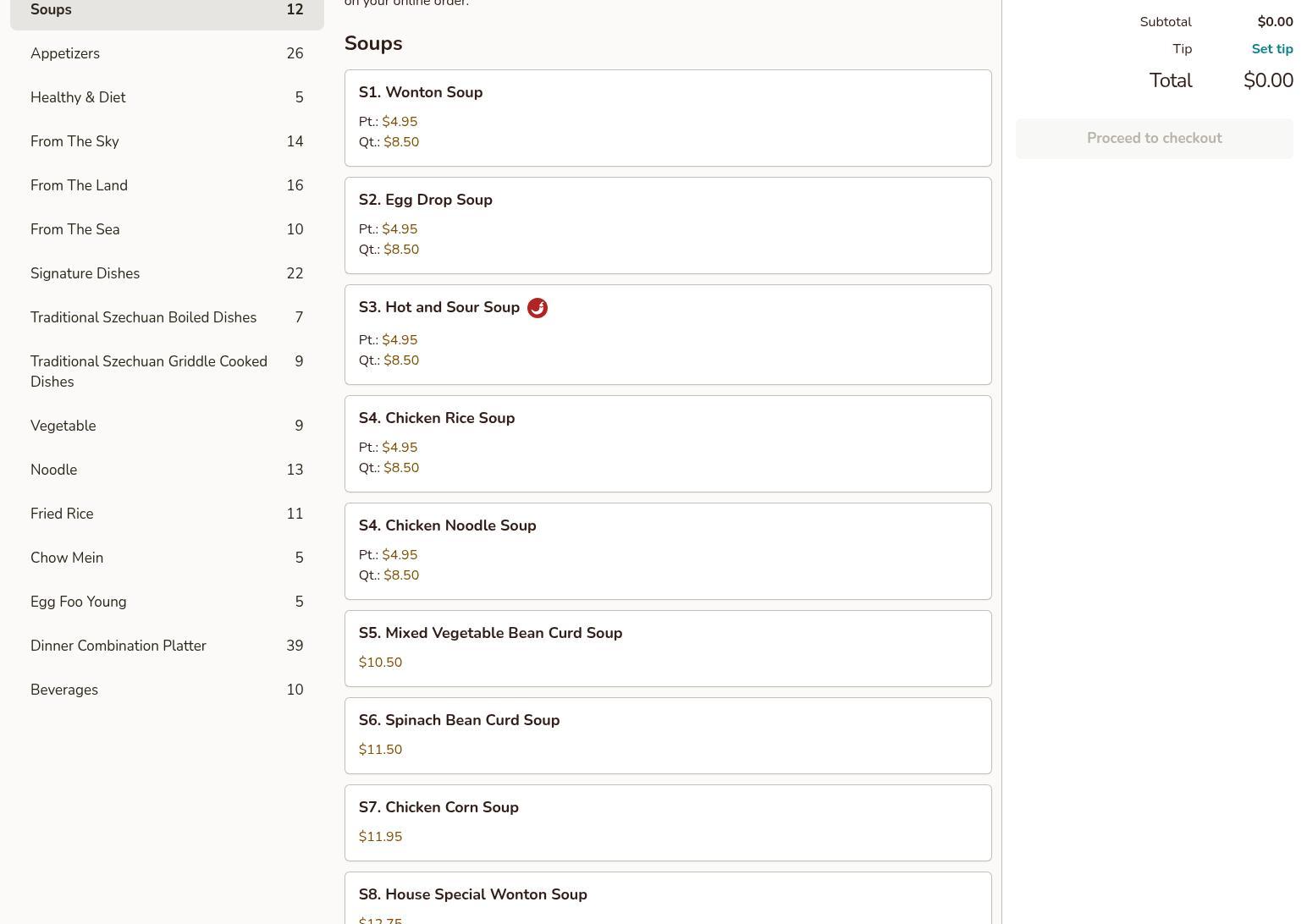Open Traditional Szechuan Griddle Cooked Dishes
The width and height of the screenshot is (1307, 924).
(x=166, y=371)
